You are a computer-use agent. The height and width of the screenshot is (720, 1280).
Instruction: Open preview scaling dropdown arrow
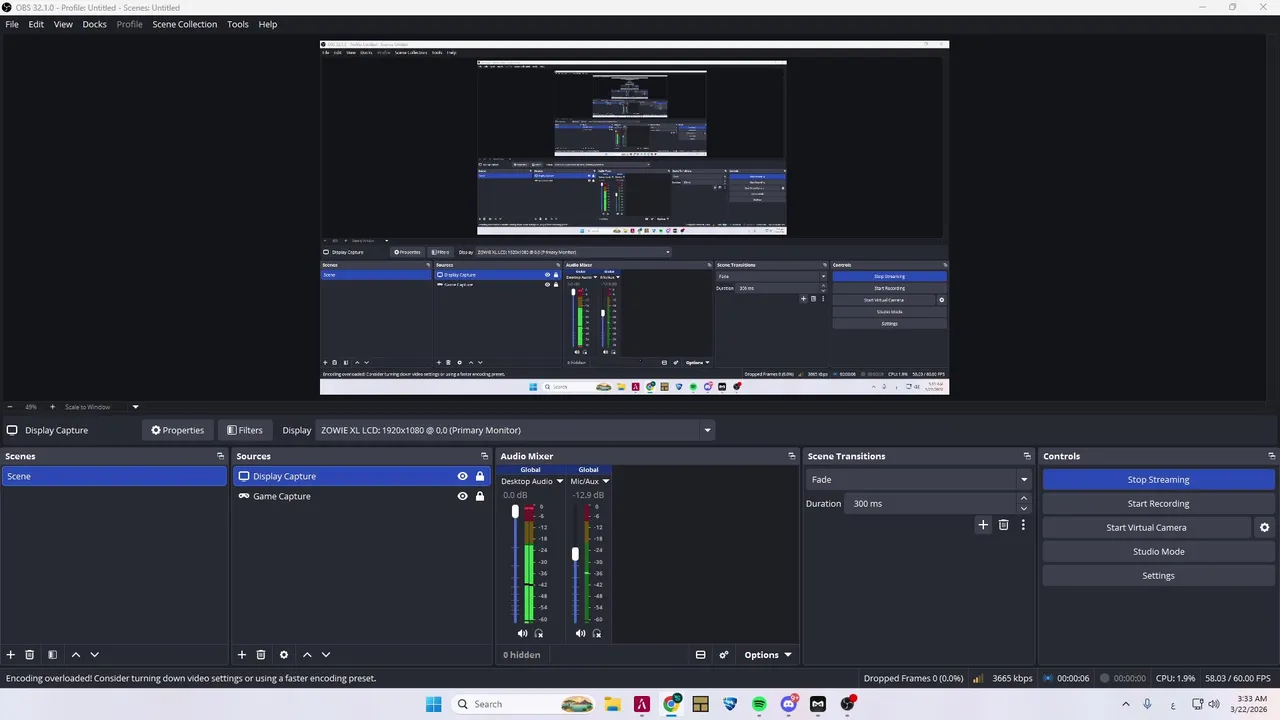pyautogui.click(x=135, y=407)
